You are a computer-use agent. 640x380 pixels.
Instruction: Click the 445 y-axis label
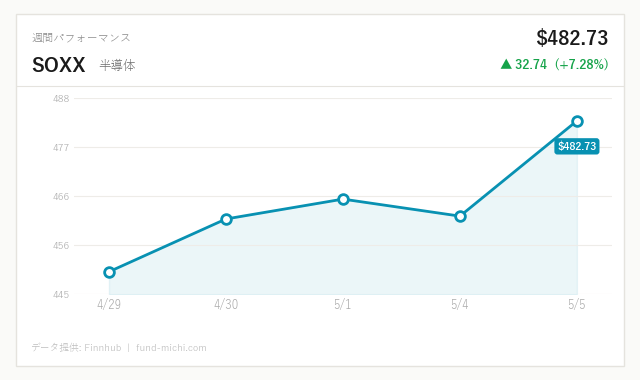(61, 294)
